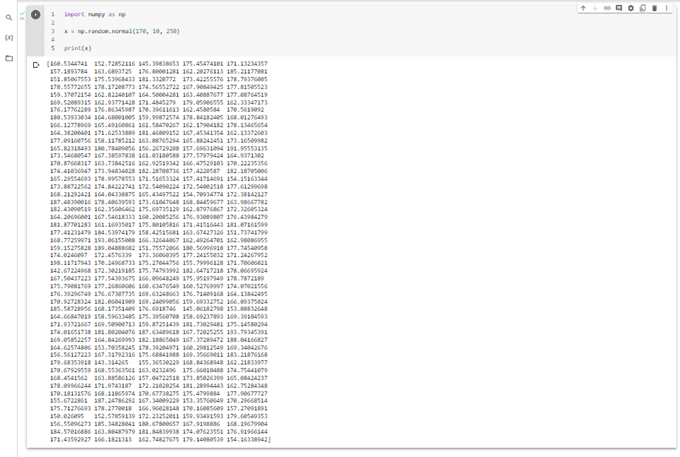The image size is (680, 457).
Task: Delete the cell with trash icon
Action: tap(655, 8)
